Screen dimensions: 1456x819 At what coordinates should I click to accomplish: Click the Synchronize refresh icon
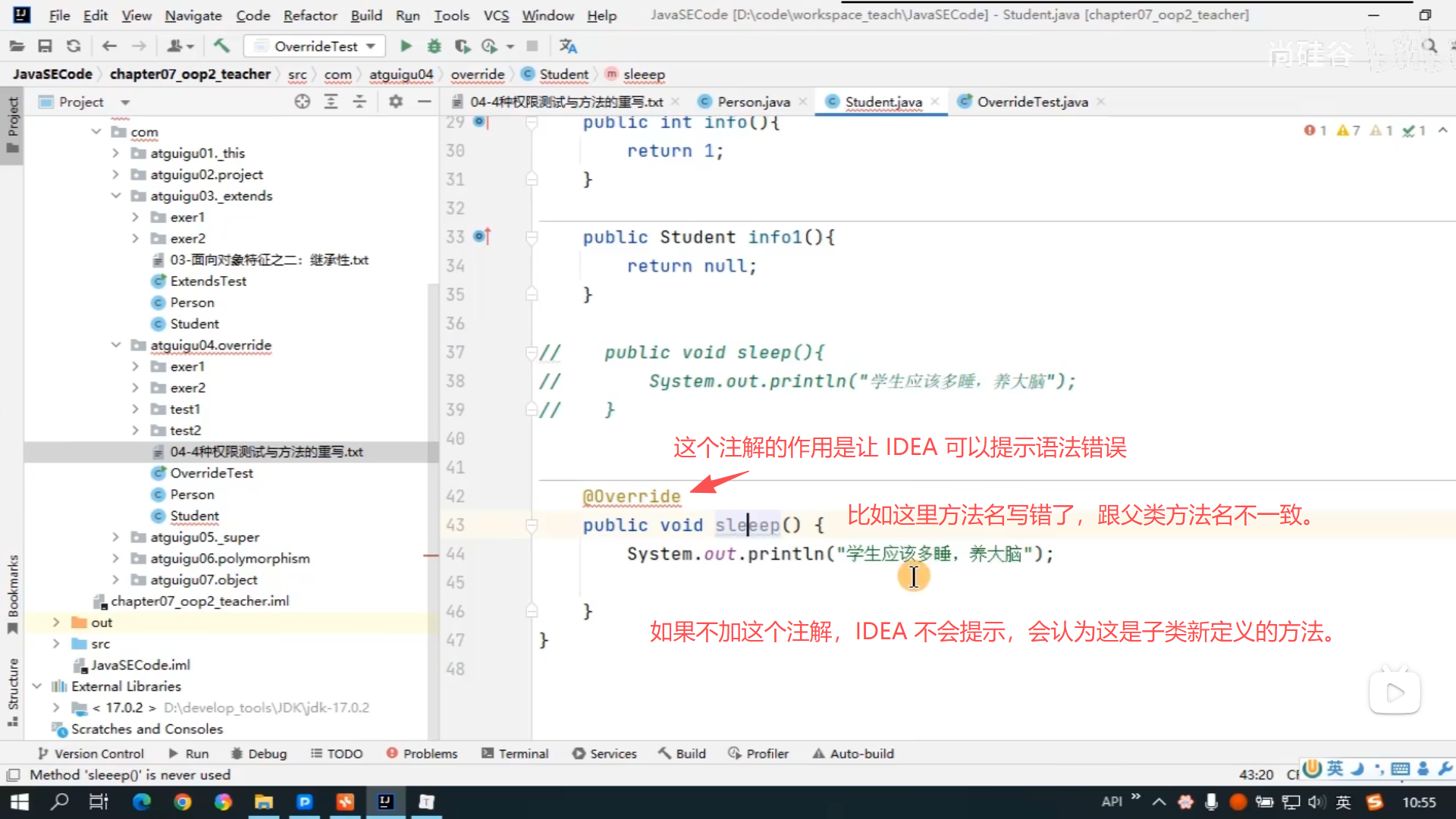pos(74,46)
